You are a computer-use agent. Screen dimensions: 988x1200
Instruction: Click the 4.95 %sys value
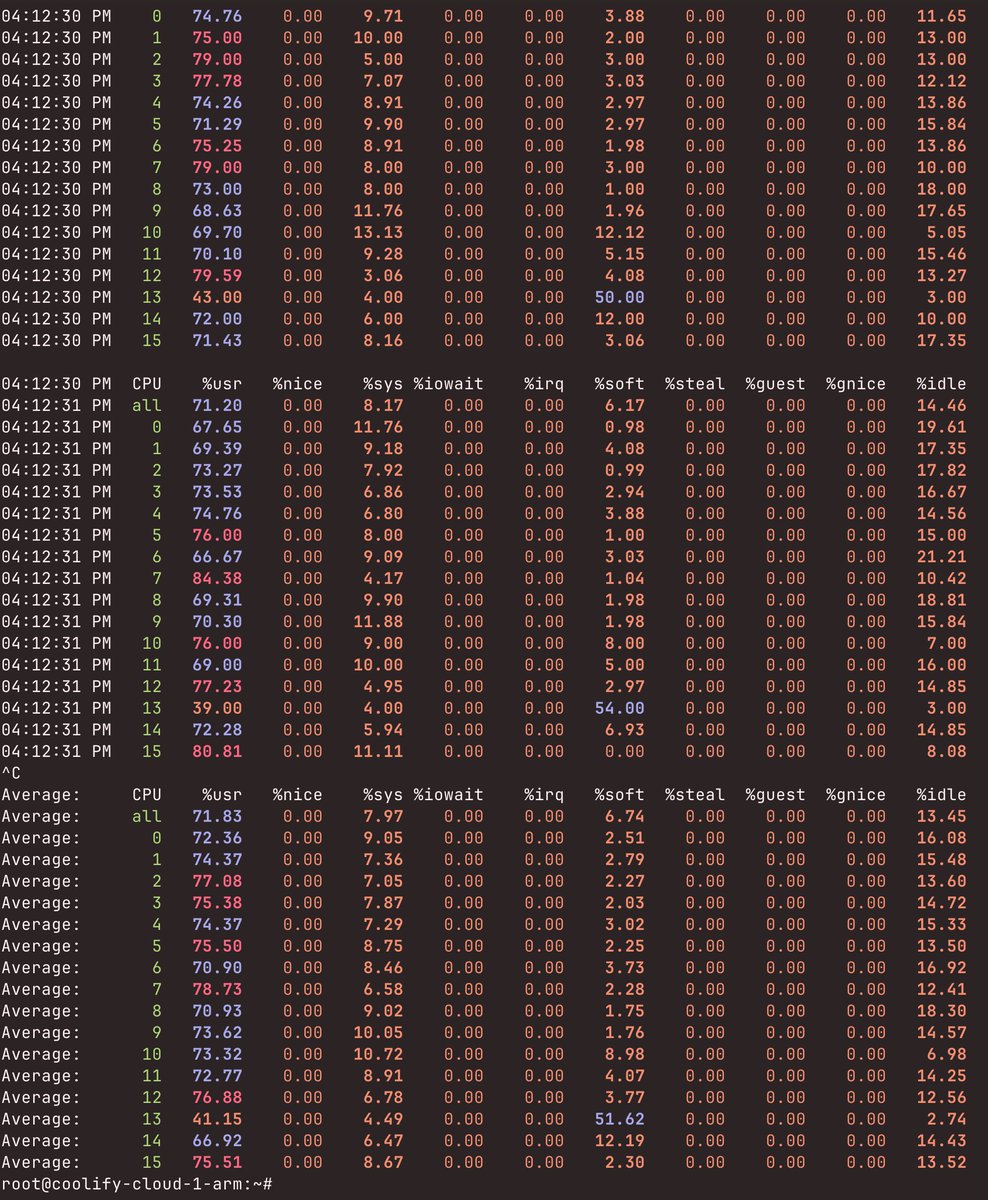click(x=383, y=686)
